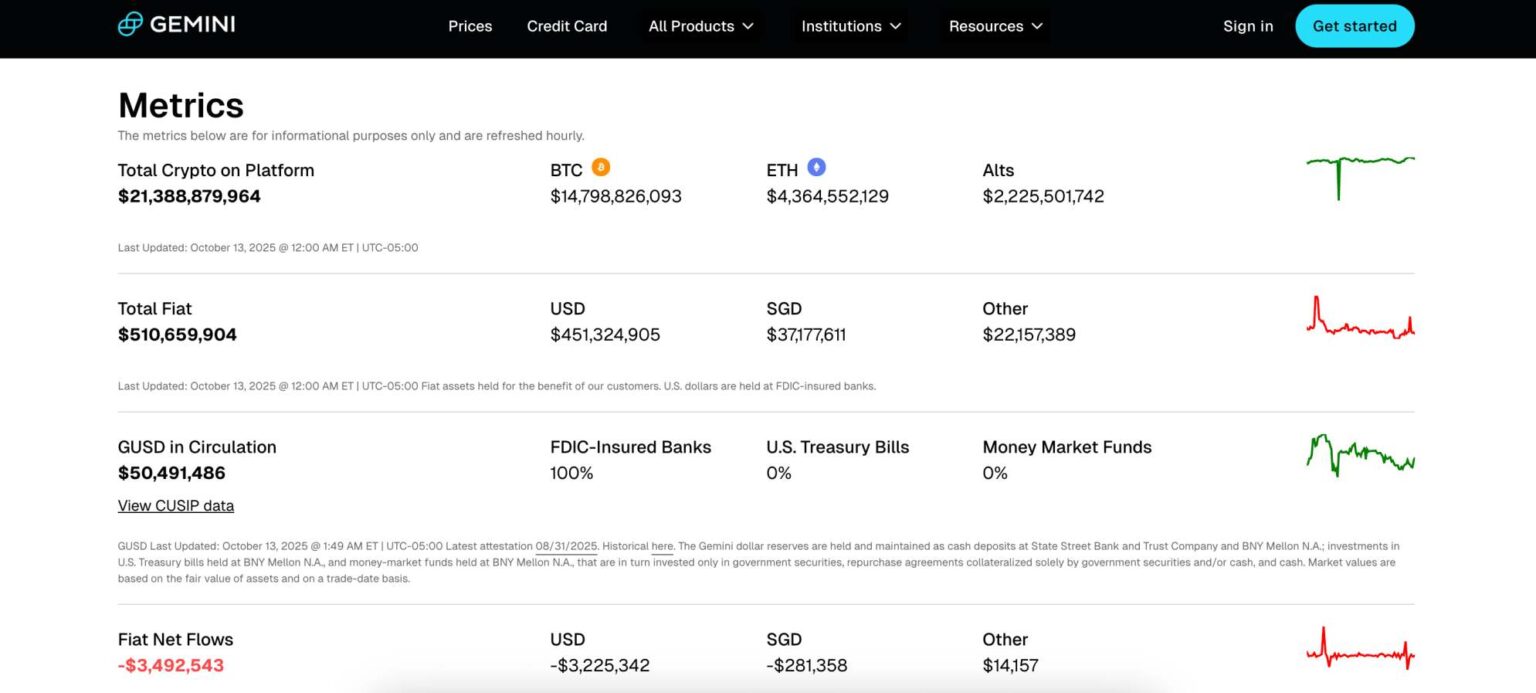Select the Prices menu item
Viewport: 1536px width, 693px height.
(470, 27)
